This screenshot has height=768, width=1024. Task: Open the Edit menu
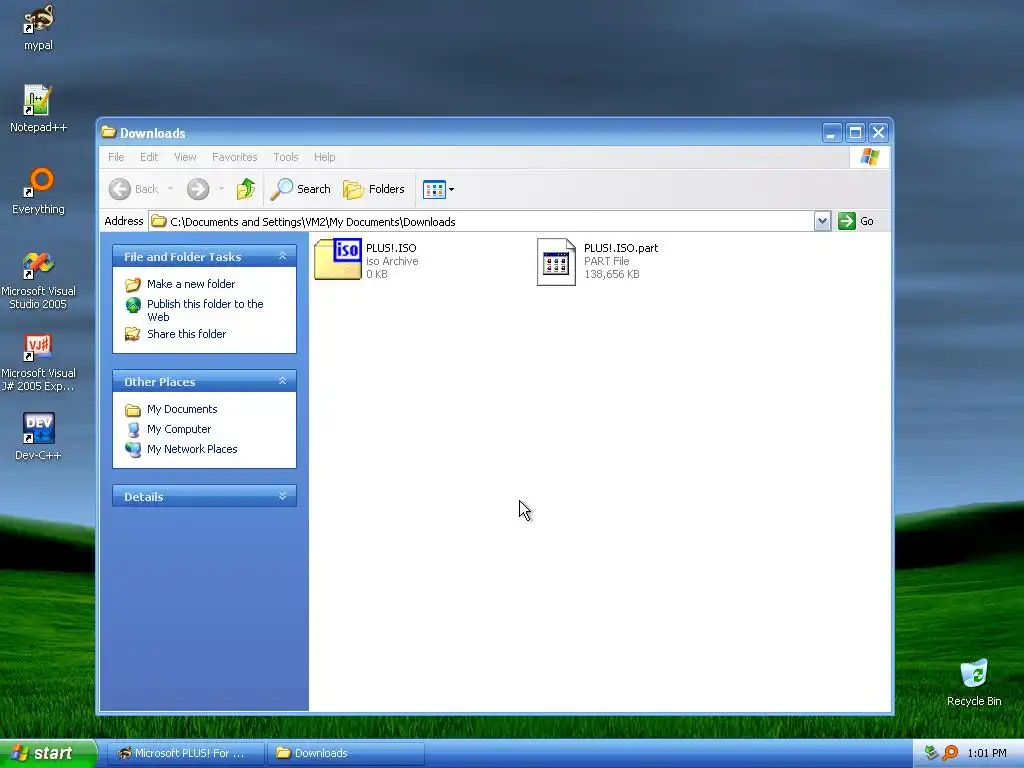(149, 157)
